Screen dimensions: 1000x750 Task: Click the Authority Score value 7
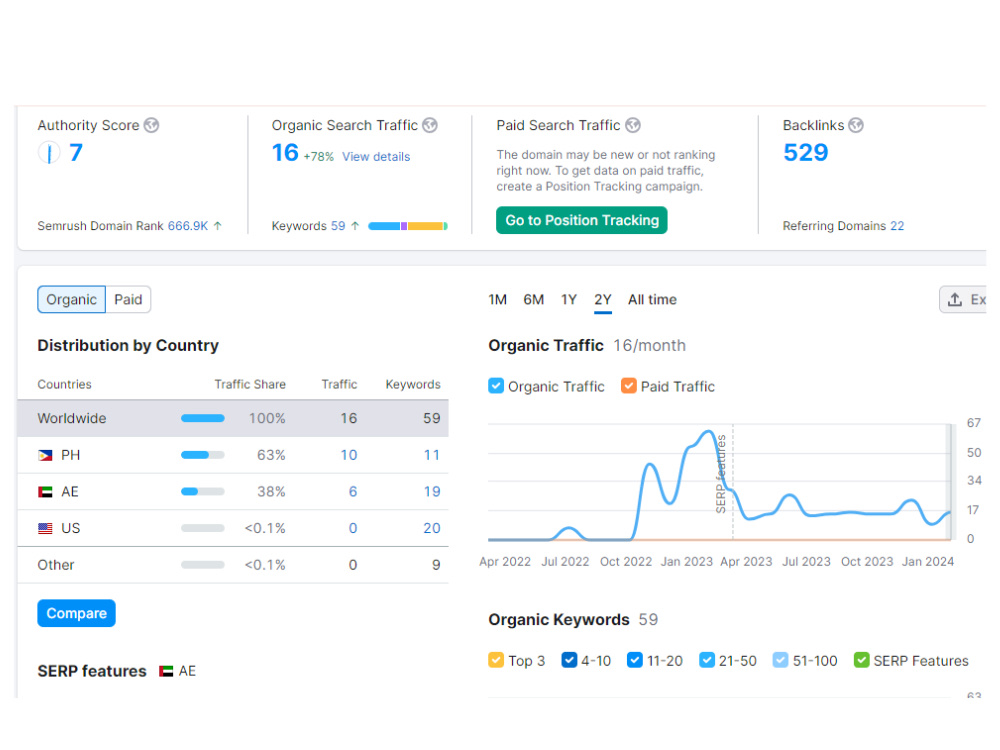[x=76, y=152]
